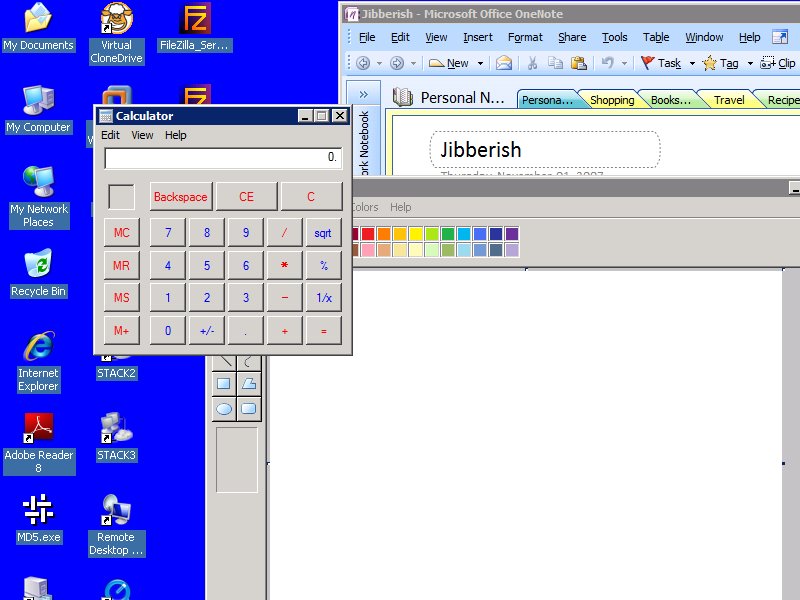Image resolution: width=800 pixels, height=600 pixels.
Task: Open the File menu in OneNote
Action: (367, 37)
